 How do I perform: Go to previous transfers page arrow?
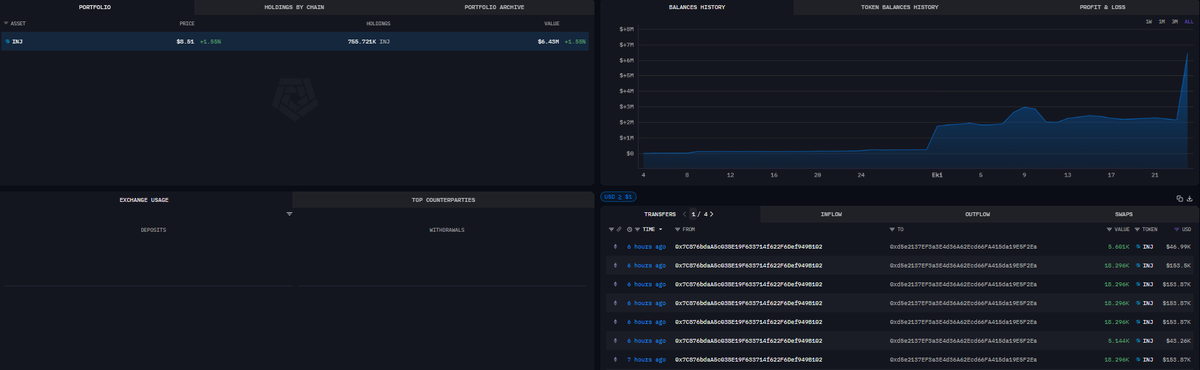pyautogui.click(x=684, y=214)
